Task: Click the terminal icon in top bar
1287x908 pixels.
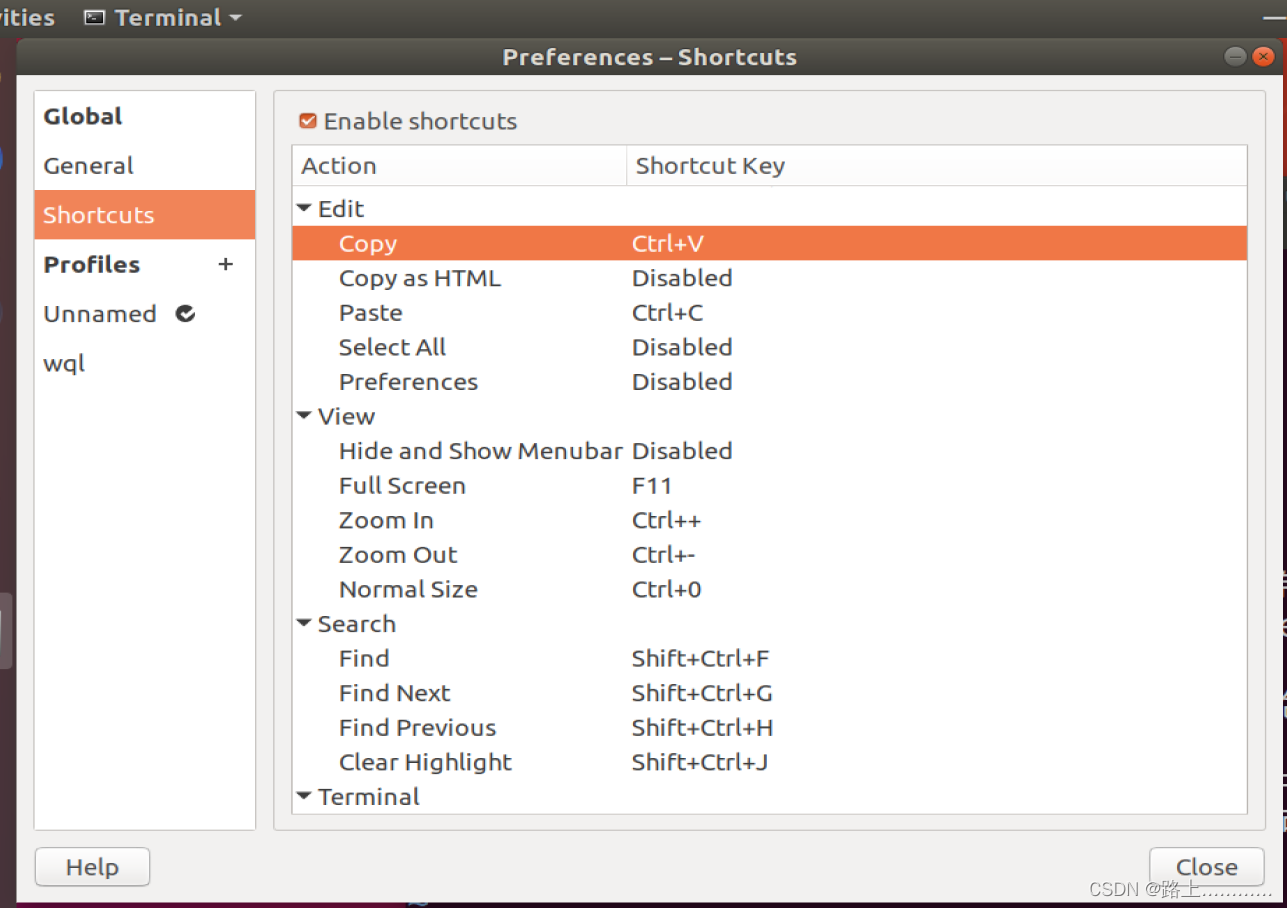Action: click(x=94, y=17)
